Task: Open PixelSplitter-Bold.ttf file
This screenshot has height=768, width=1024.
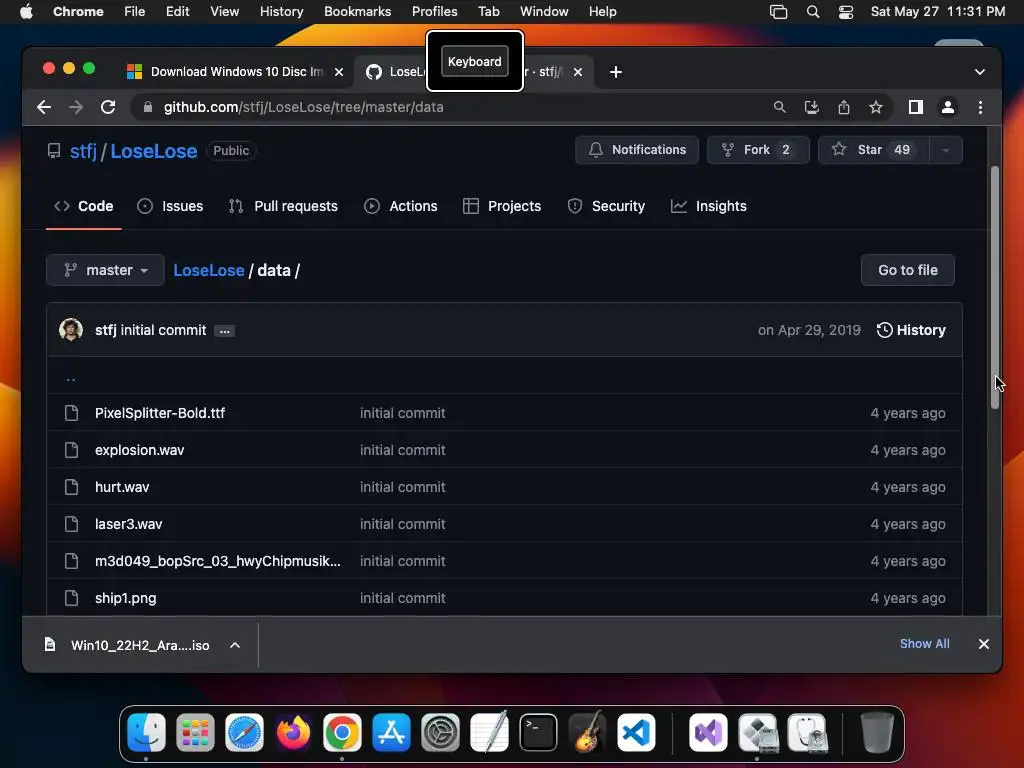Action: (160, 413)
